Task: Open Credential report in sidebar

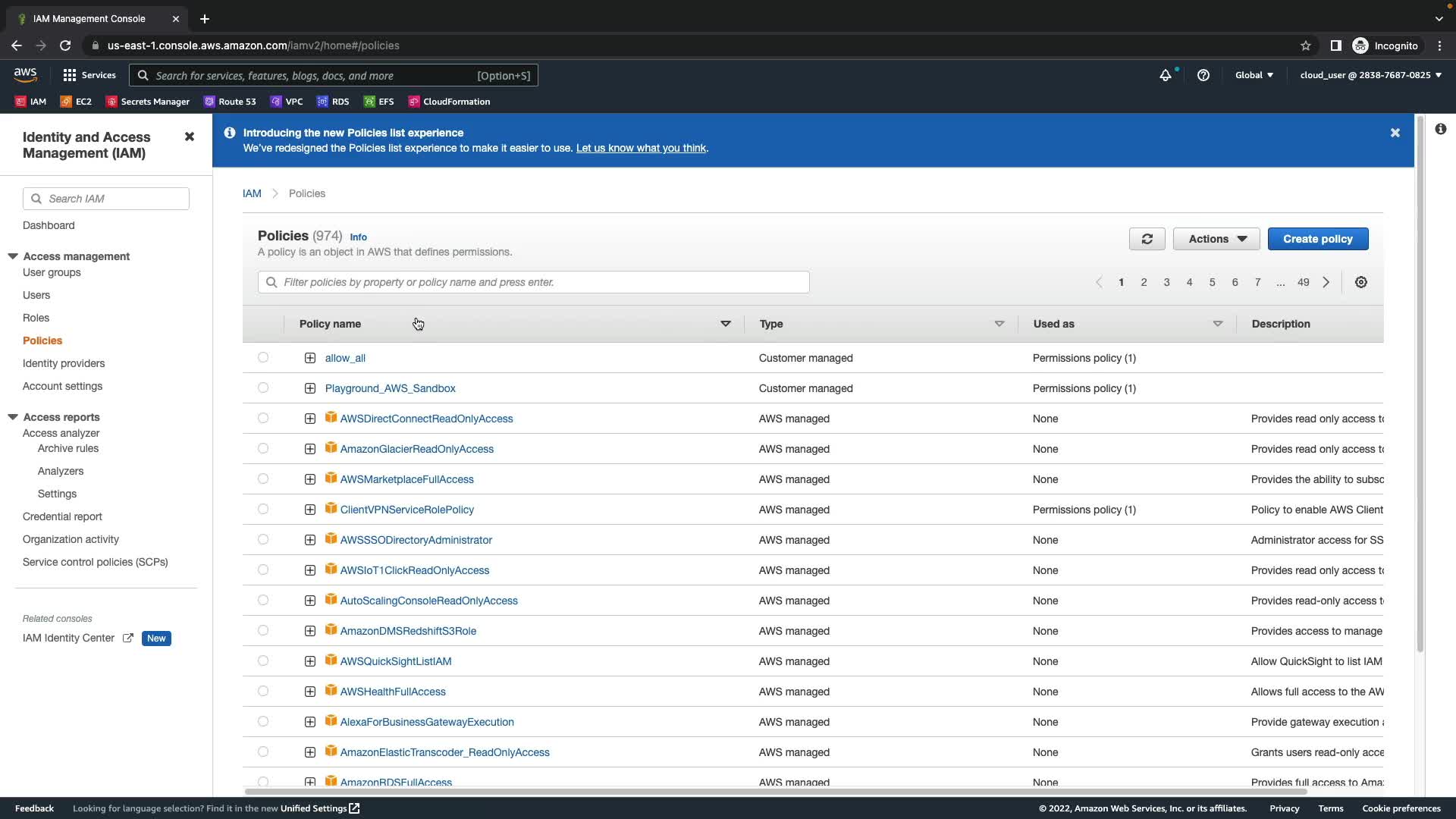Action: [x=62, y=516]
